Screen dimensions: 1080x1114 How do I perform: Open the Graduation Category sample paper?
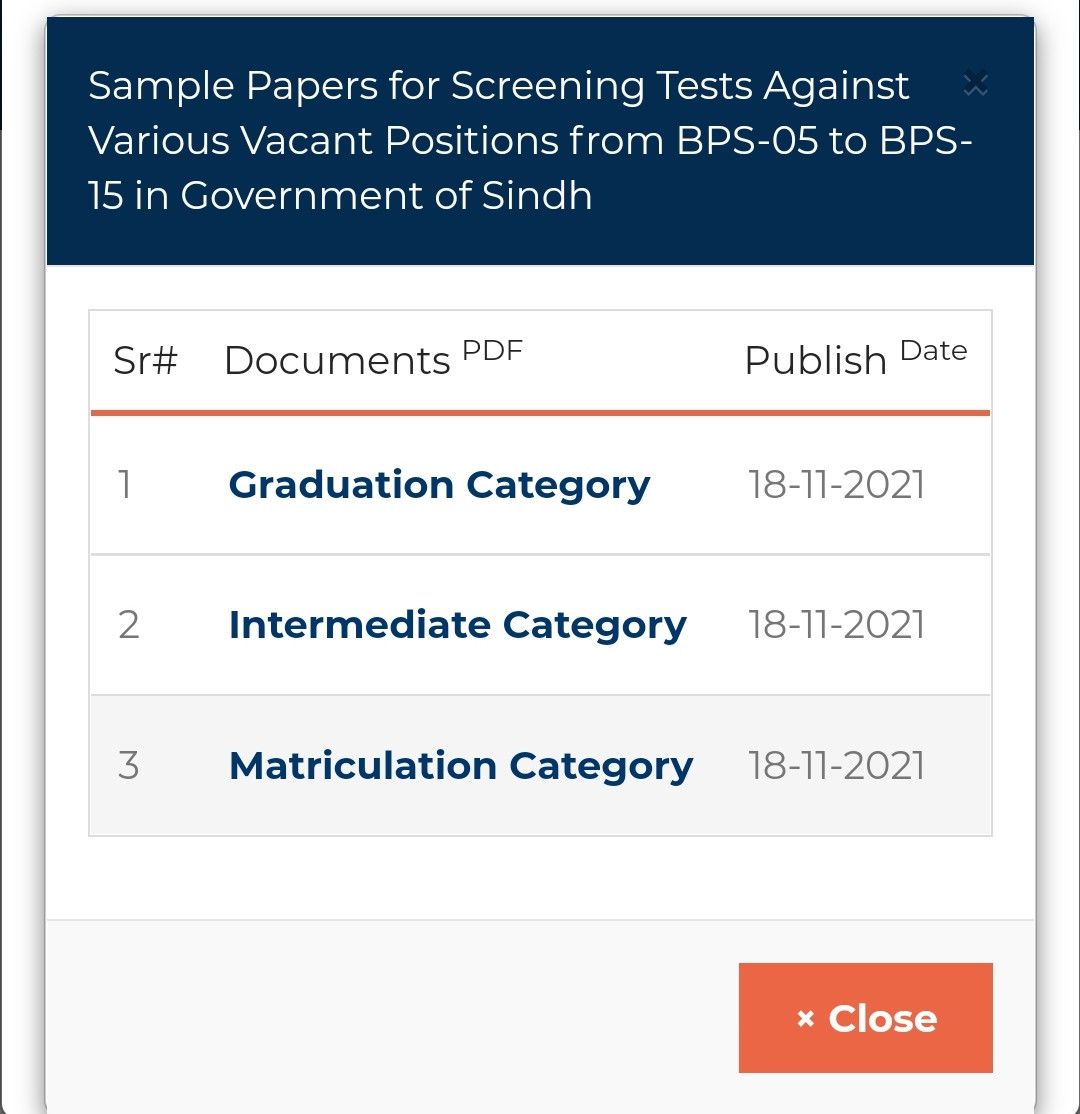[439, 485]
